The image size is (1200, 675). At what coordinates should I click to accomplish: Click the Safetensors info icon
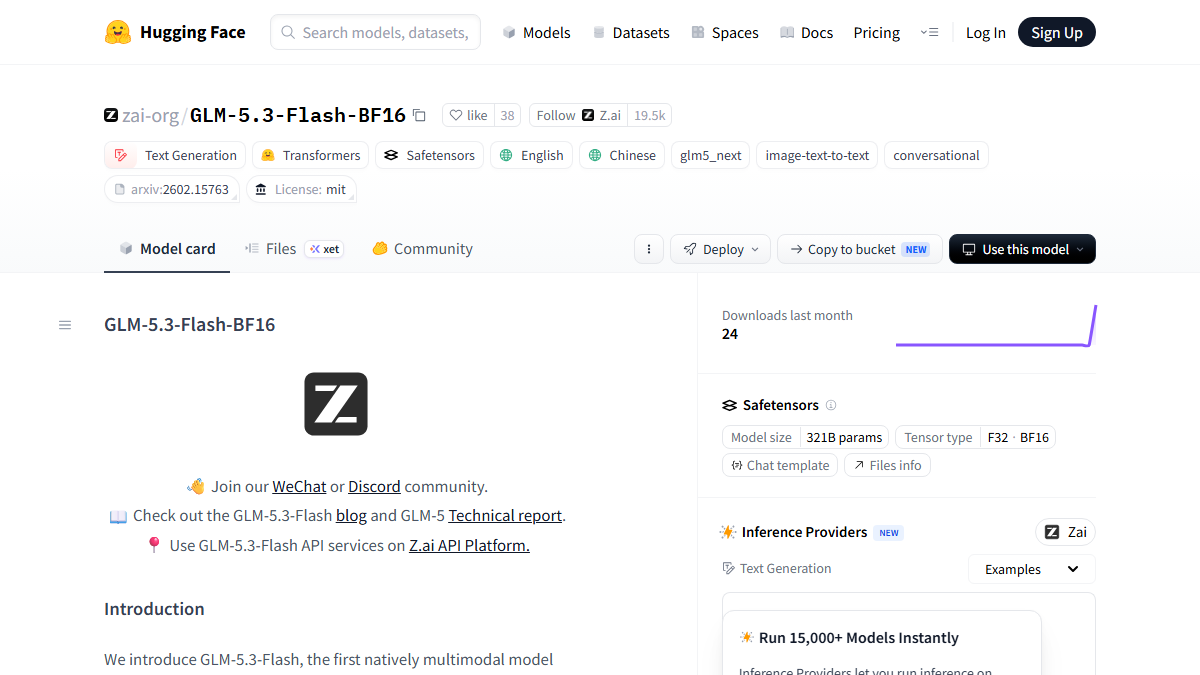coord(831,405)
